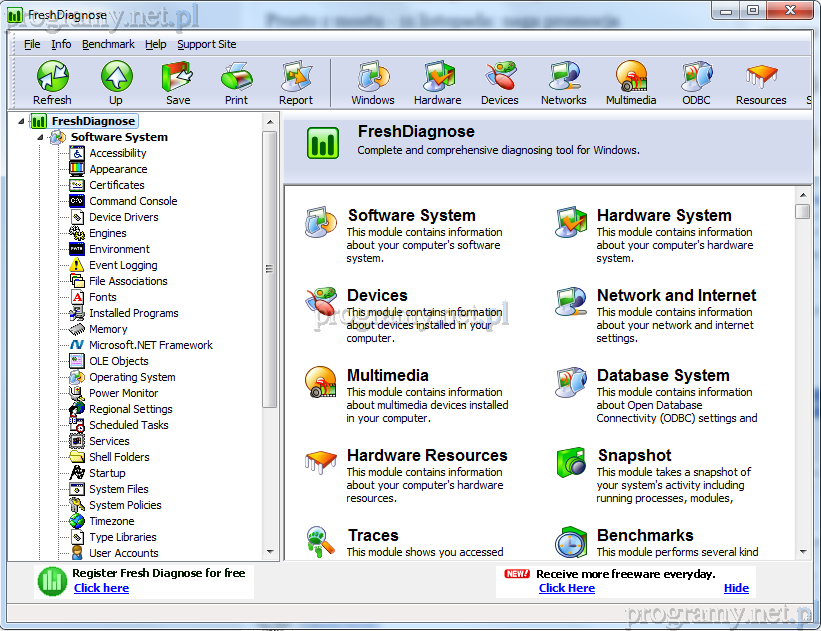Select the ODBC toolbar icon
Viewport: 821px width, 631px height.
(x=696, y=77)
